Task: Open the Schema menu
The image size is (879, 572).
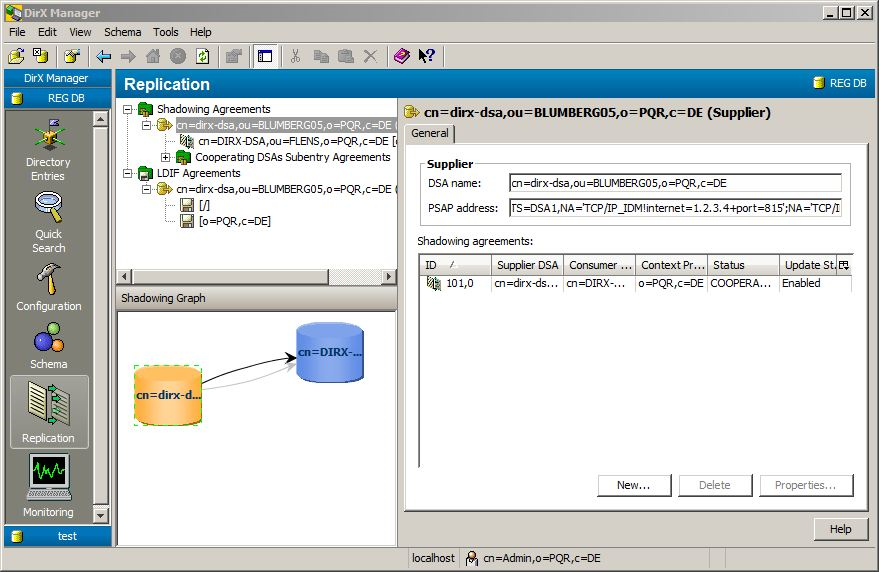Action: point(122,32)
